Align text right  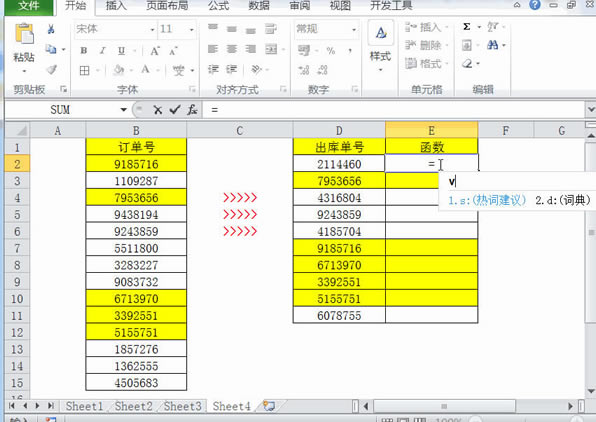(x=250, y=49)
